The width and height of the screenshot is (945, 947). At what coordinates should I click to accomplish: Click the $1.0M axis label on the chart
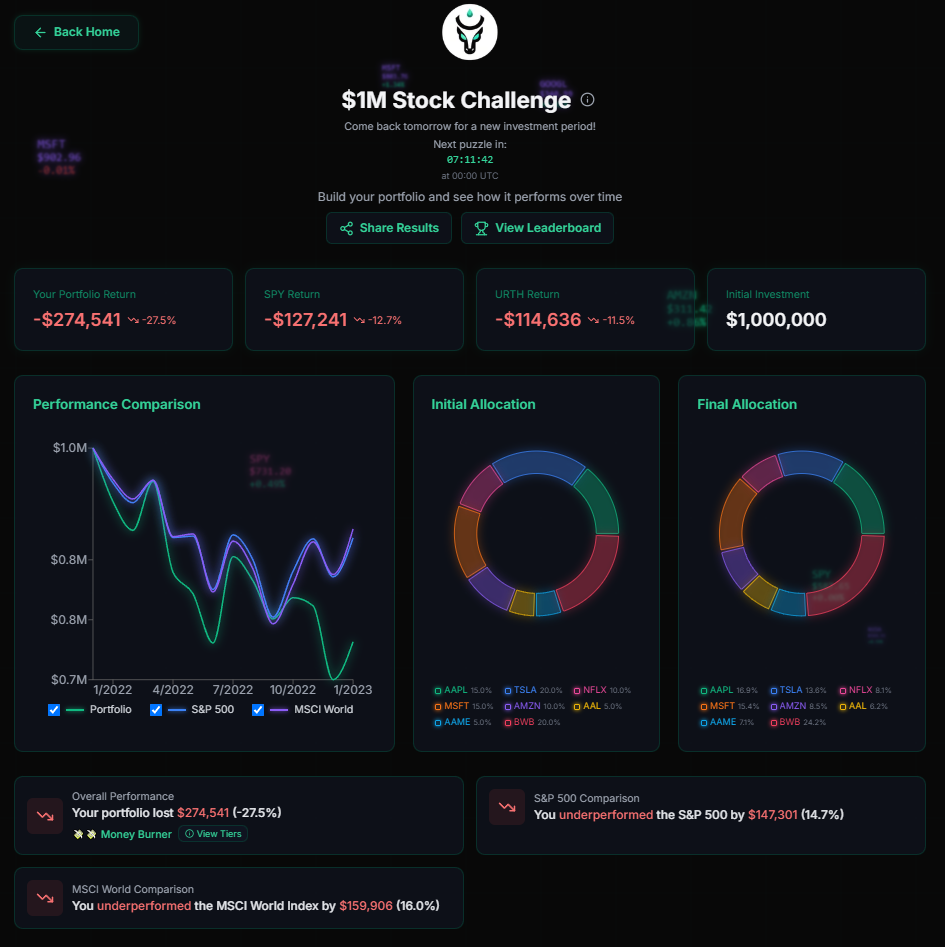click(69, 448)
